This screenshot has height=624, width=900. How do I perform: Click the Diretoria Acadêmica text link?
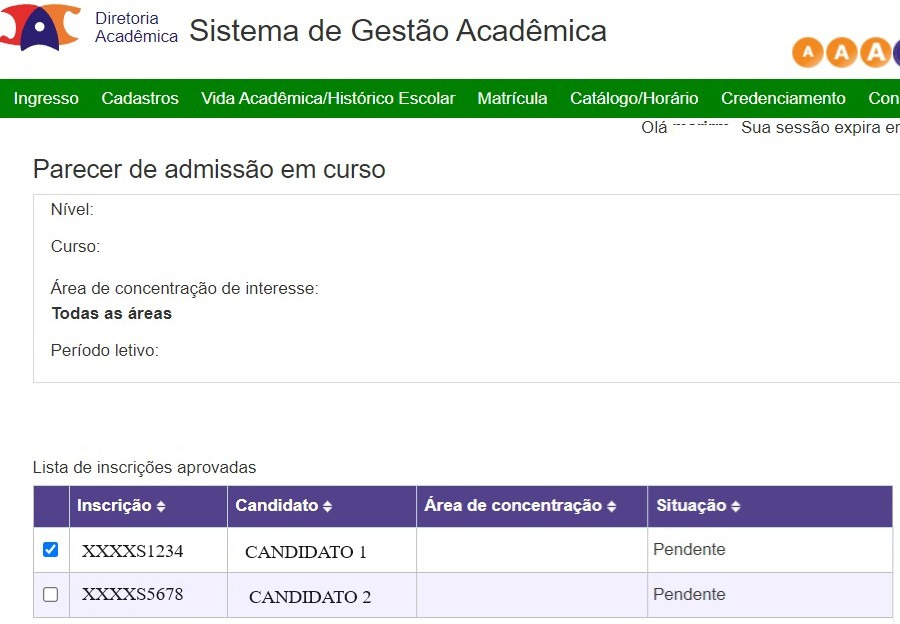coord(136,27)
